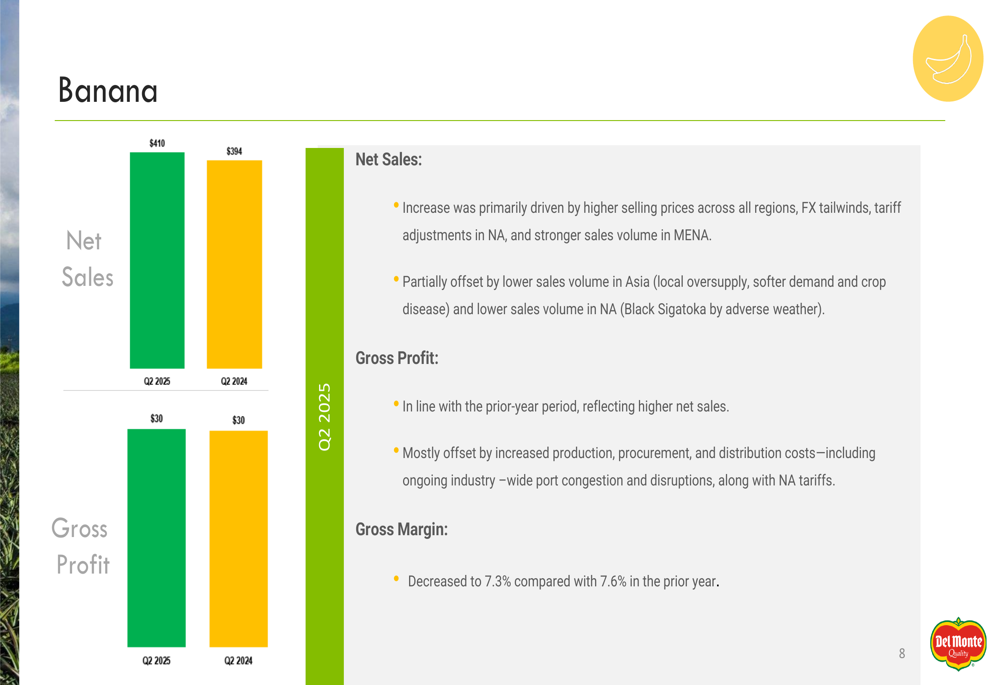The width and height of the screenshot is (1000, 685).
Task: Click the Net Sales chart title
Action: click(x=87, y=259)
